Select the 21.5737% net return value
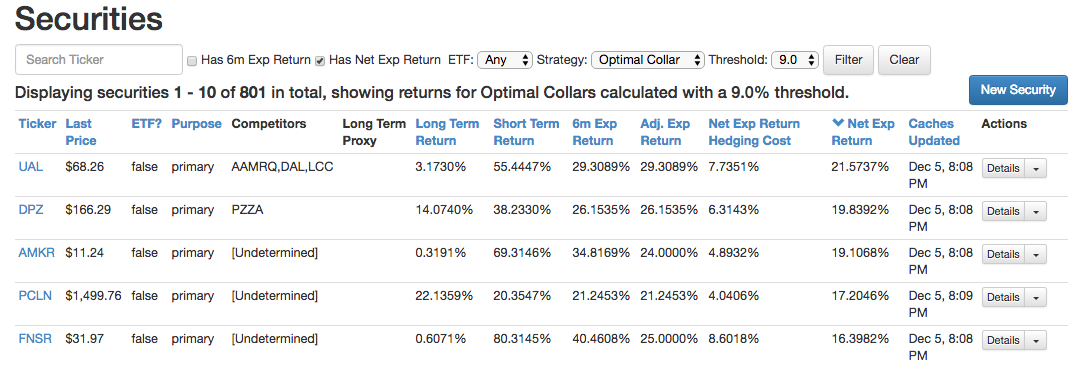The height and width of the screenshot is (366, 1074). [x=860, y=167]
